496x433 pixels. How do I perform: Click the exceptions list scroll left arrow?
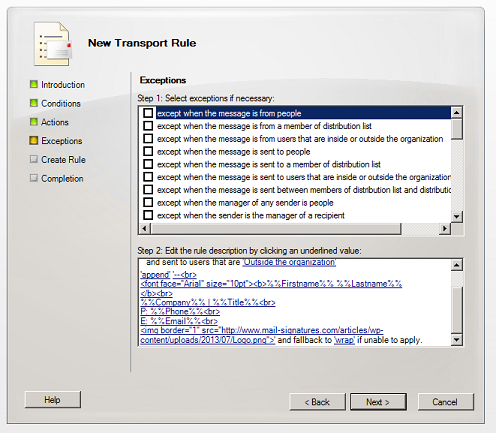click(x=144, y=229)
